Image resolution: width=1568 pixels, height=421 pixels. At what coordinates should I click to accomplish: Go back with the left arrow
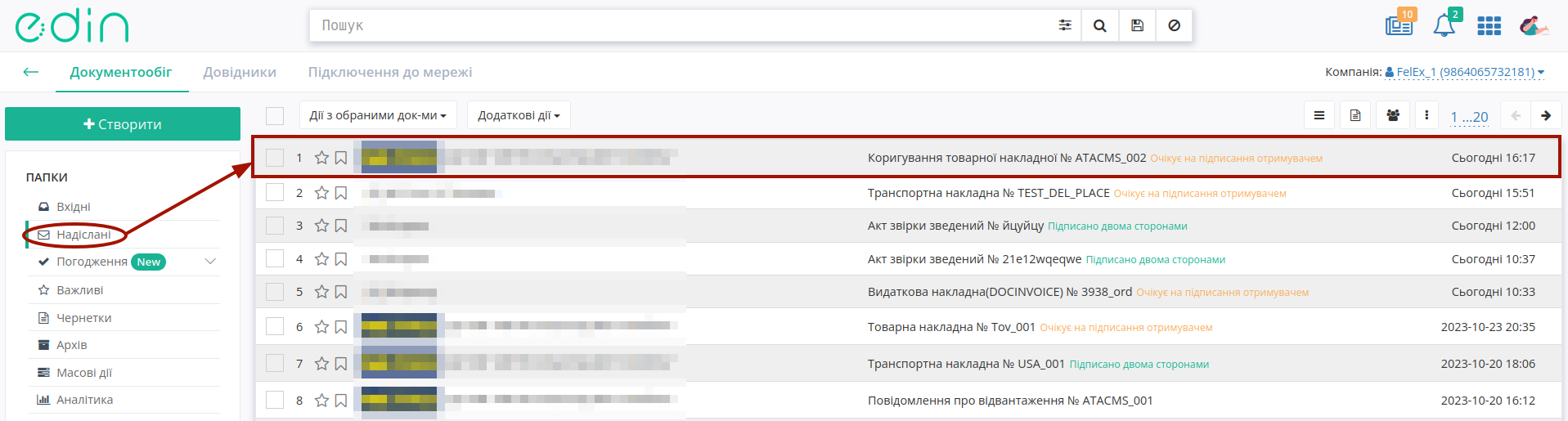pos(31,72)
